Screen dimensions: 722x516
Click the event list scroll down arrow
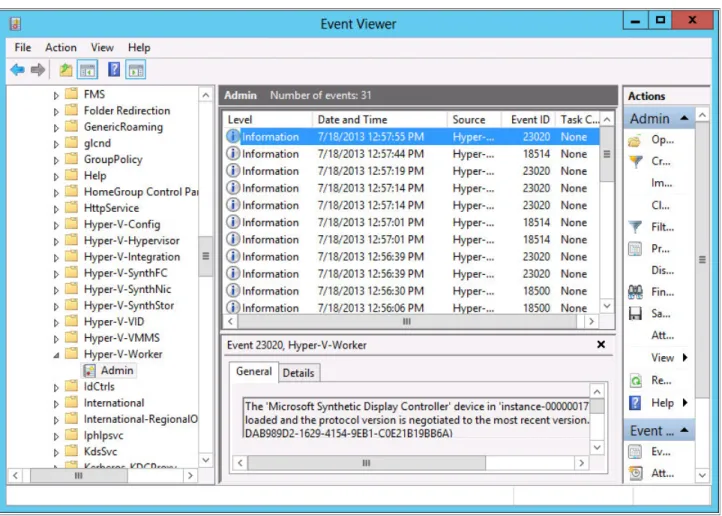coord(607,306)
